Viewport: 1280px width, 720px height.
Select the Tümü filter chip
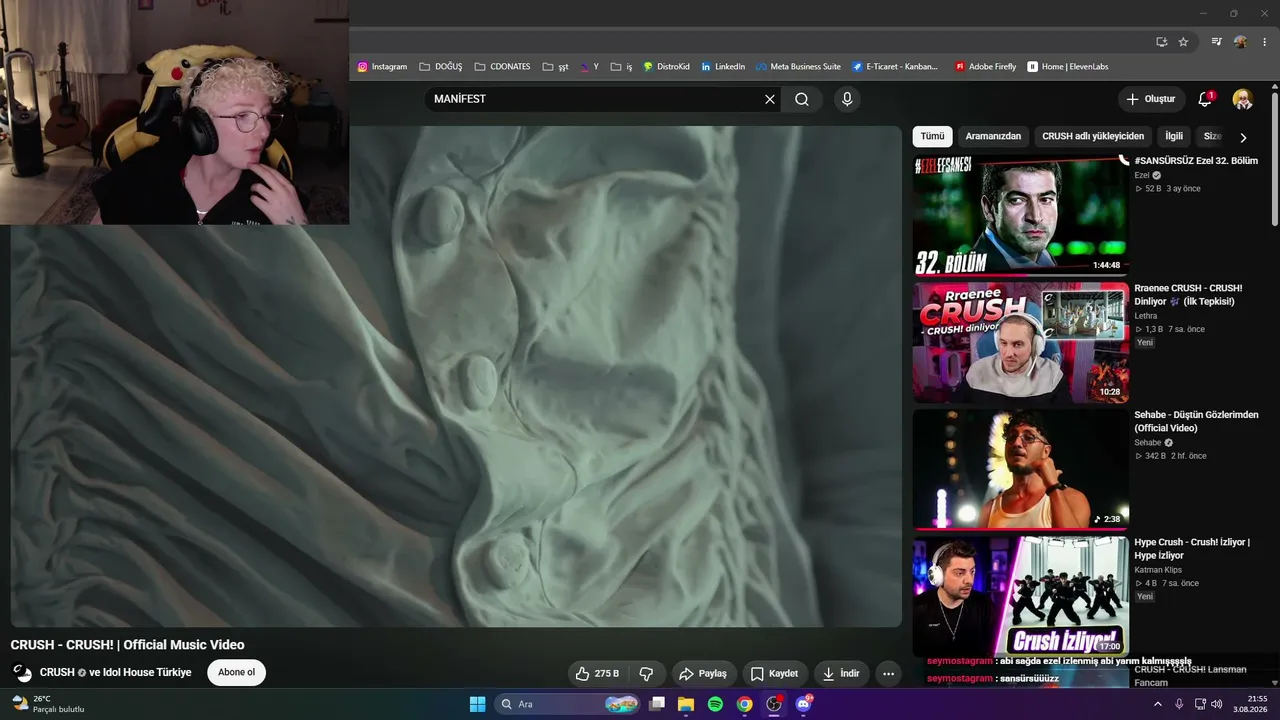[x=932, y=136]
